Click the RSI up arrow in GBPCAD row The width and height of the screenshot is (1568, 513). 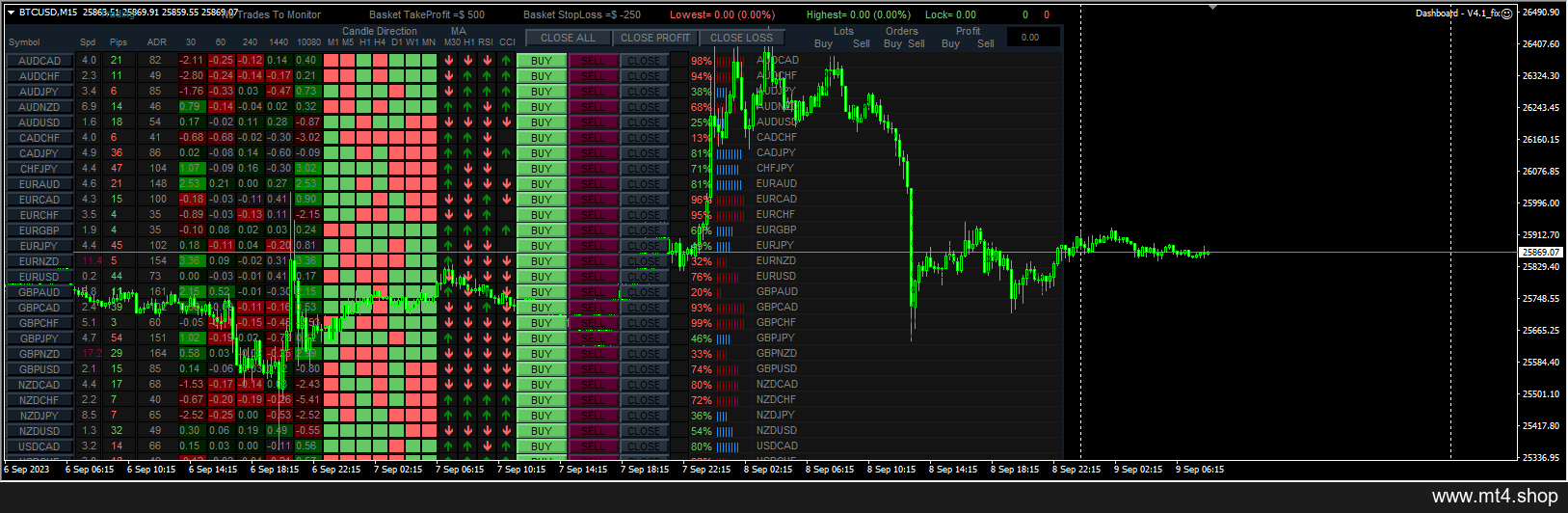point(487,308)
